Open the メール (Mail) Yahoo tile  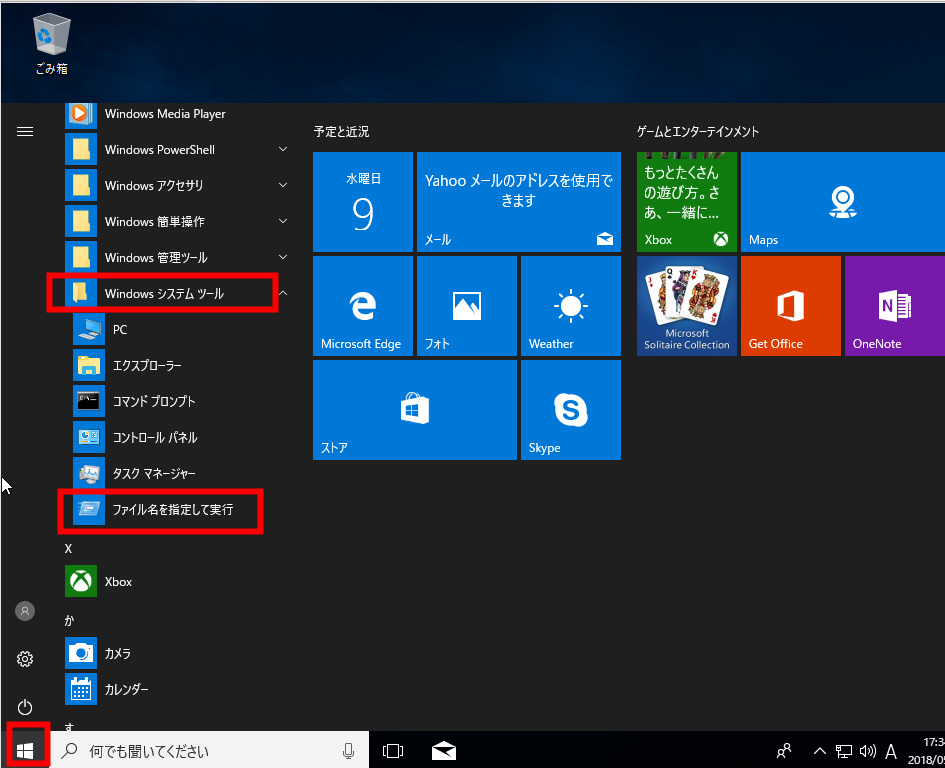pyautogui.click(x=519, y=202)
